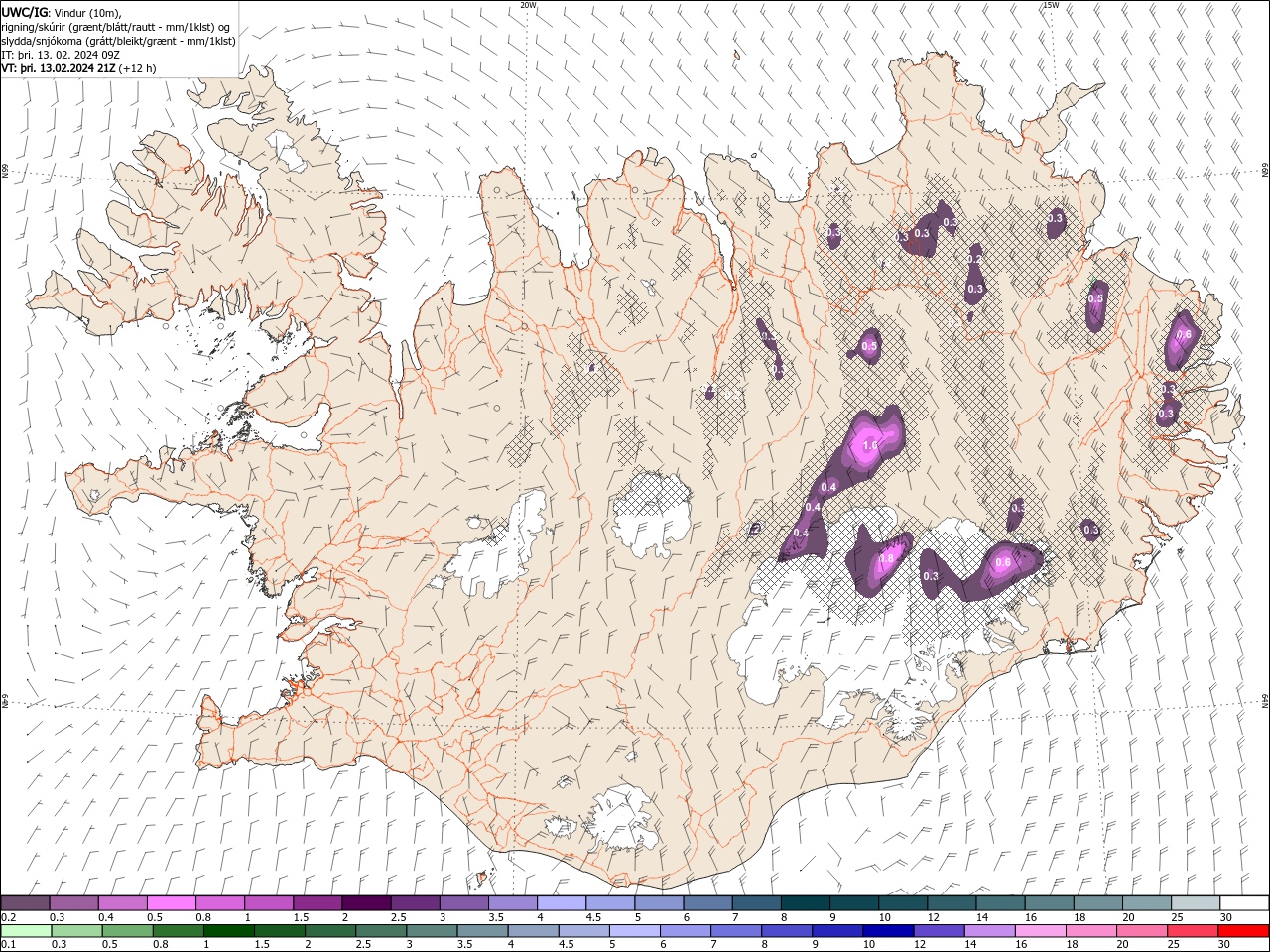1270x952 pixels.
Task: Click the 'IT: þri. 13. 02. 2024 09Z' line
Action: 63,55
